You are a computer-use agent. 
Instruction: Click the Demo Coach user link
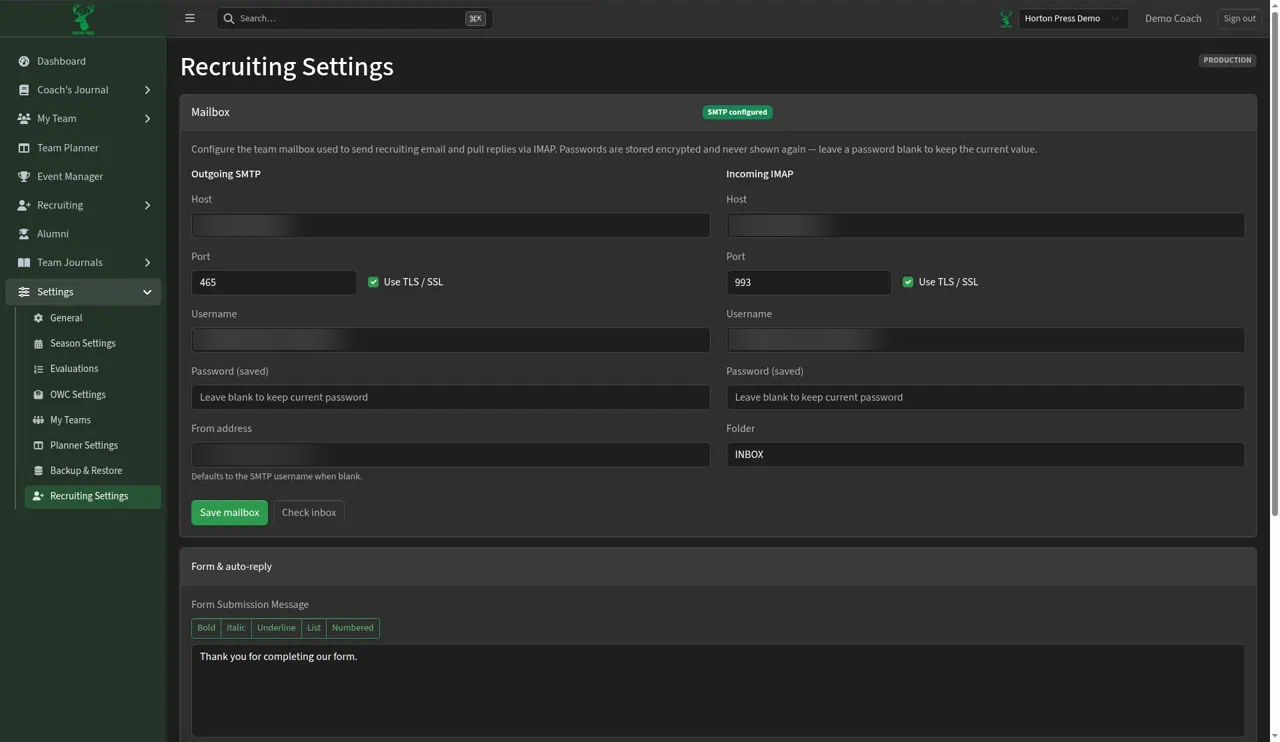(1173, 18)
